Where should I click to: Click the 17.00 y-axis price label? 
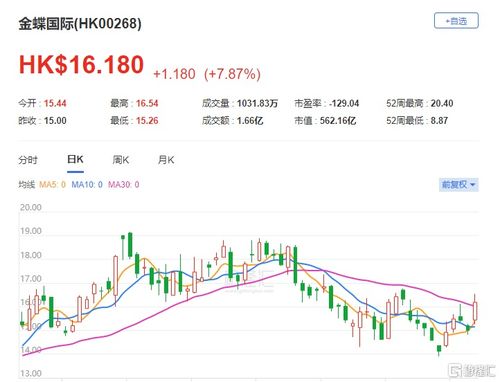tap(31, 279)
